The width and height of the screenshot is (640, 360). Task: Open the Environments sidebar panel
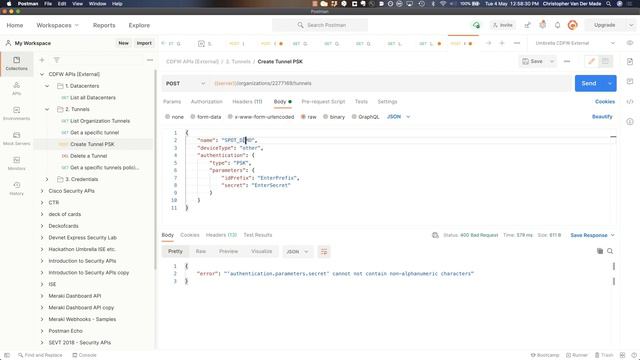tap(16, 113)
